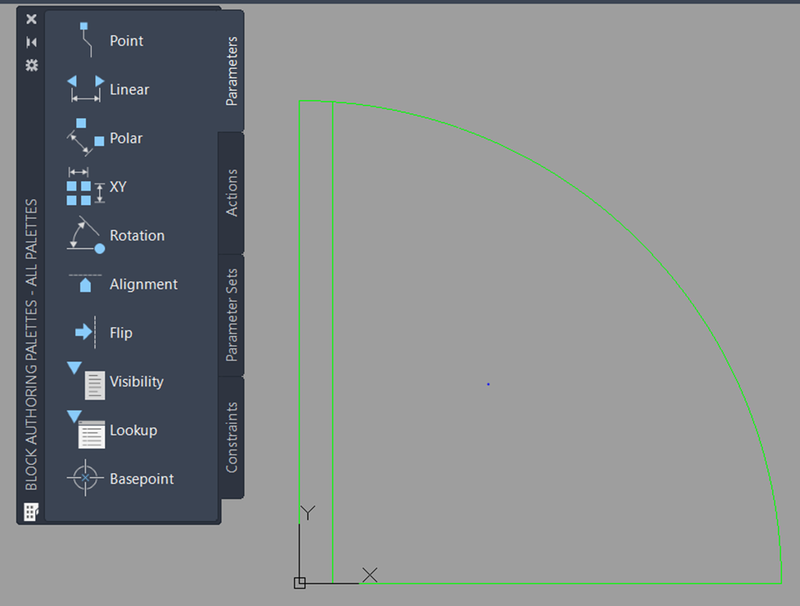
Task: Click the "Basepoint" label
Action: (x=142, y=479)
